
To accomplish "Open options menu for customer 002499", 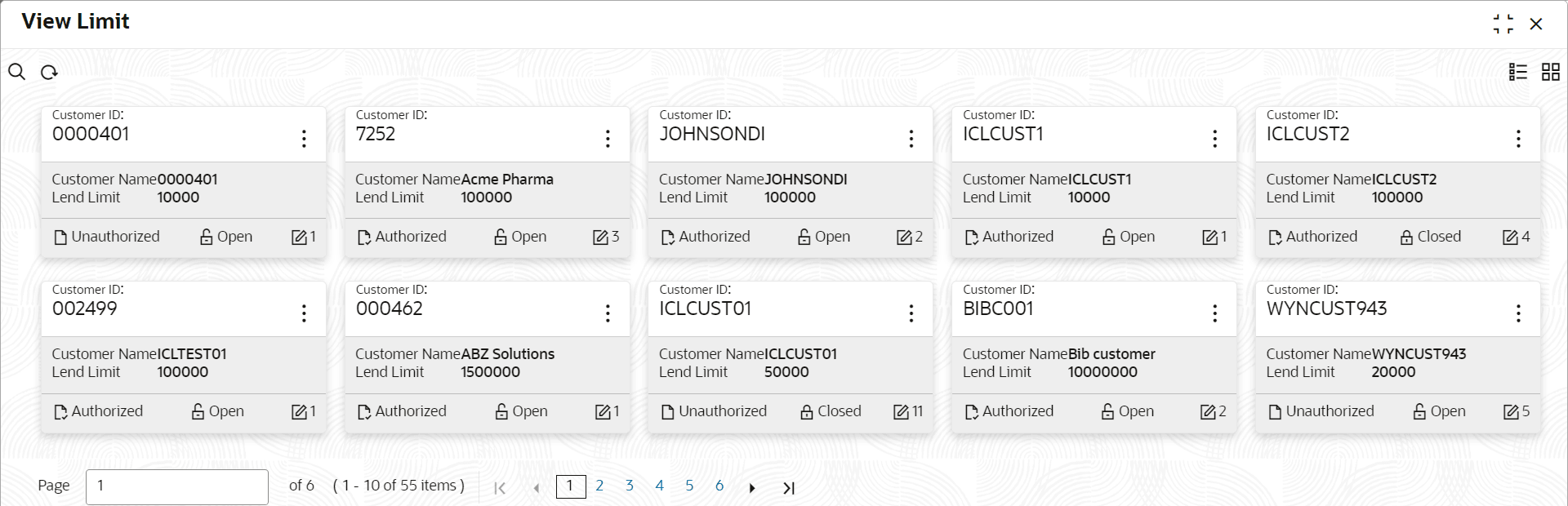I will click(304, 313).
